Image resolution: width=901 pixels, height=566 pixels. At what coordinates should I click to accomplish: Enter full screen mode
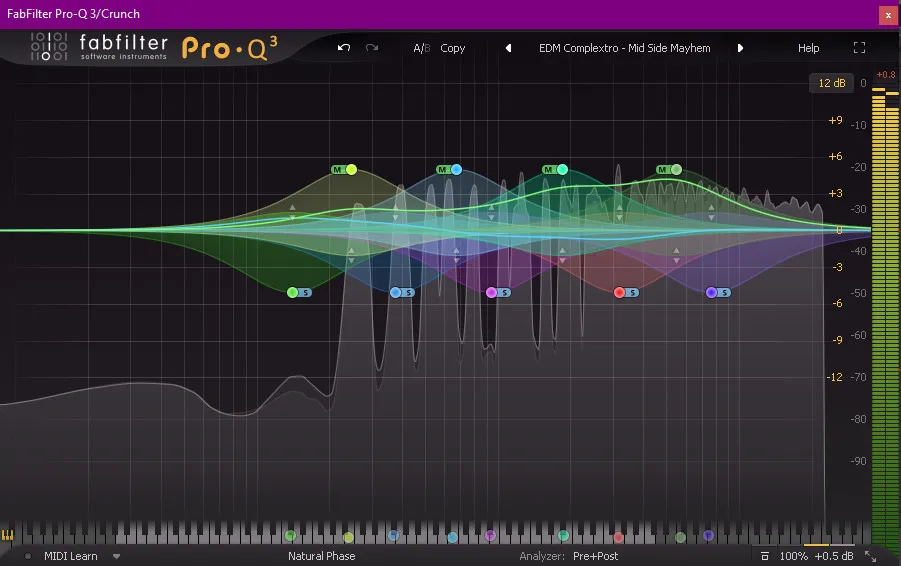tap(859, 48)
